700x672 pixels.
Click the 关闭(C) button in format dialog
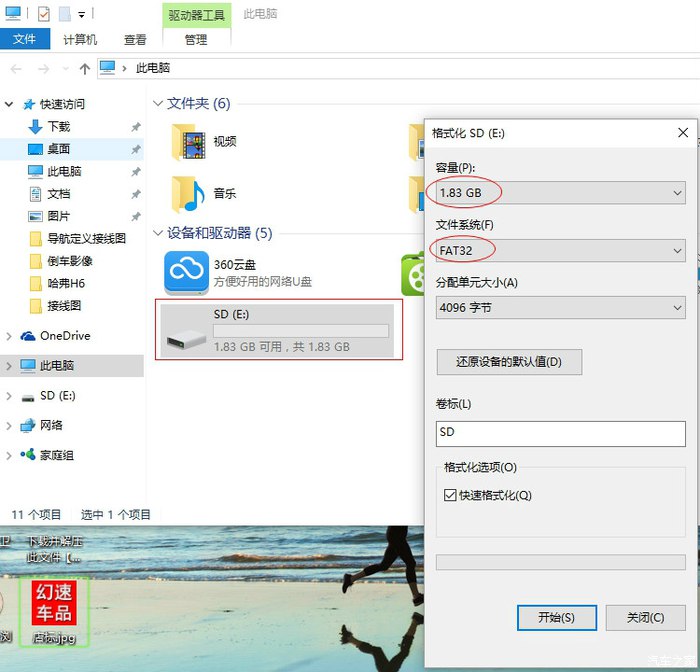[x=645, y=618]
